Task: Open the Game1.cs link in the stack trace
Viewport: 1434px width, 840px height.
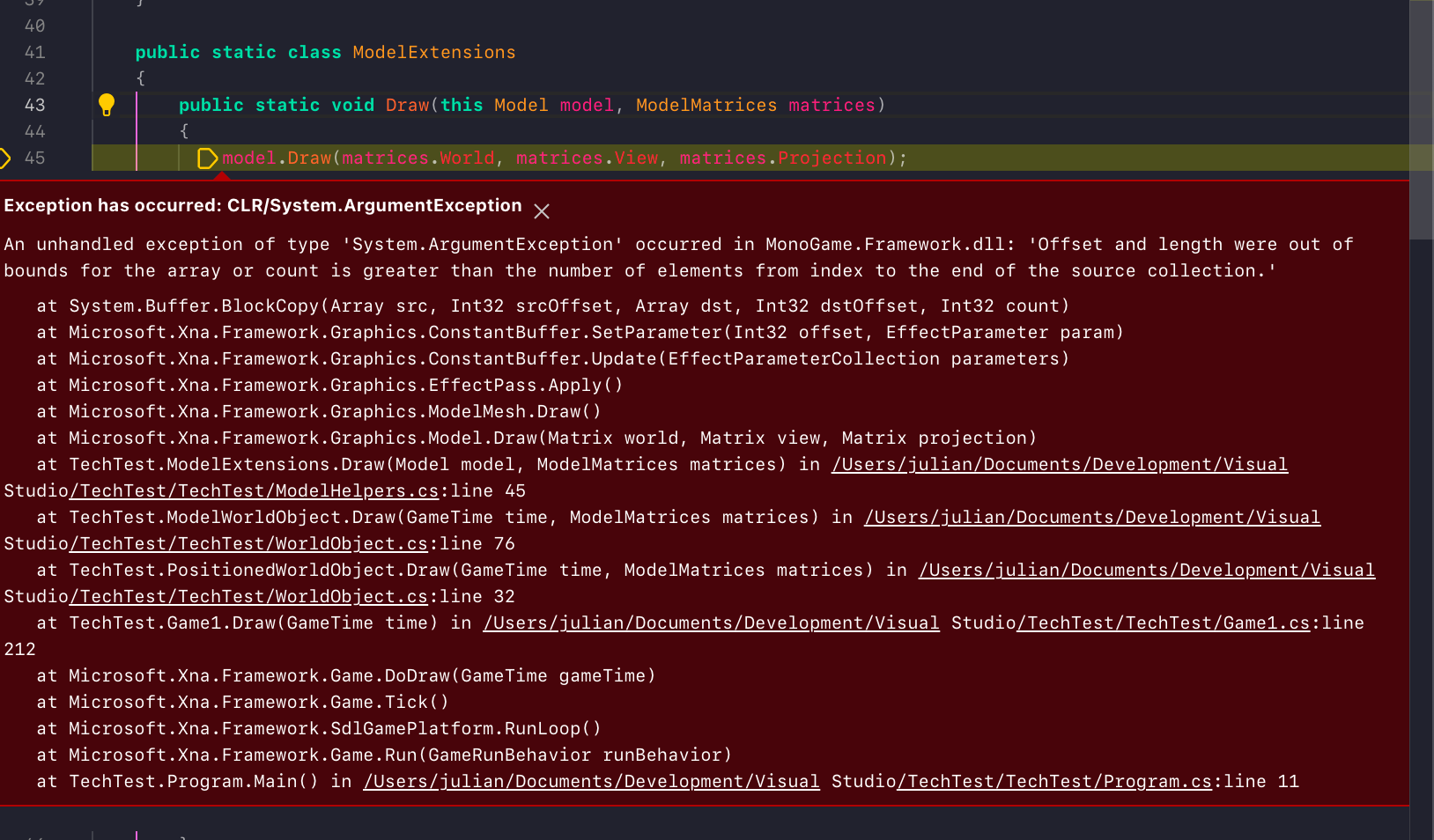Action: [1164, 623]
